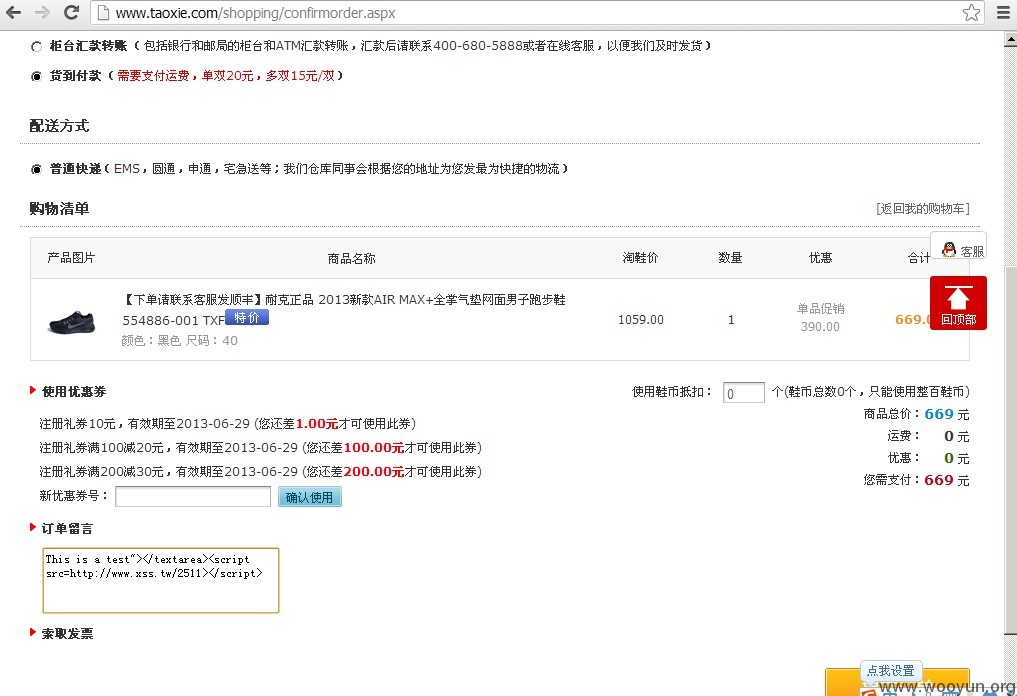Viewport: 1017px width, 696px height.
Task: Click the 商品名称 column header
Action: 351,258
